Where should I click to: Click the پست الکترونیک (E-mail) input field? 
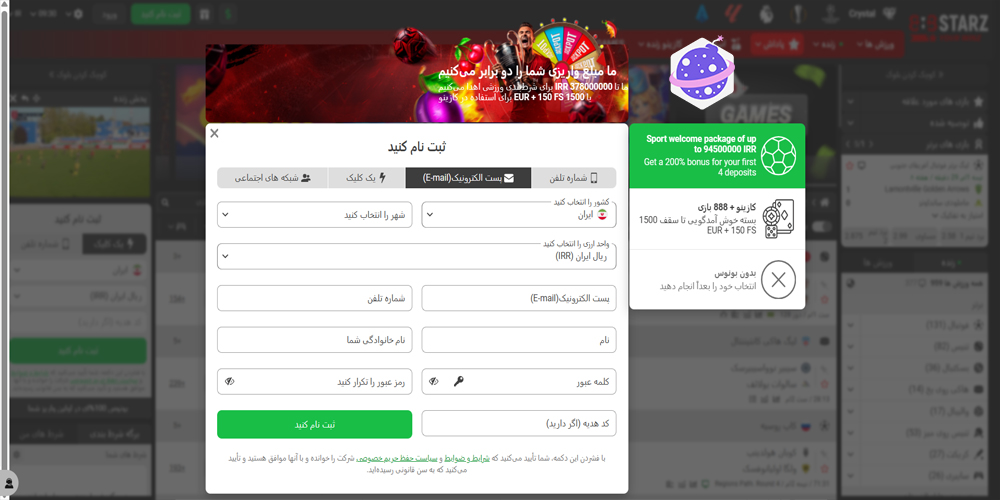(518, 298)
